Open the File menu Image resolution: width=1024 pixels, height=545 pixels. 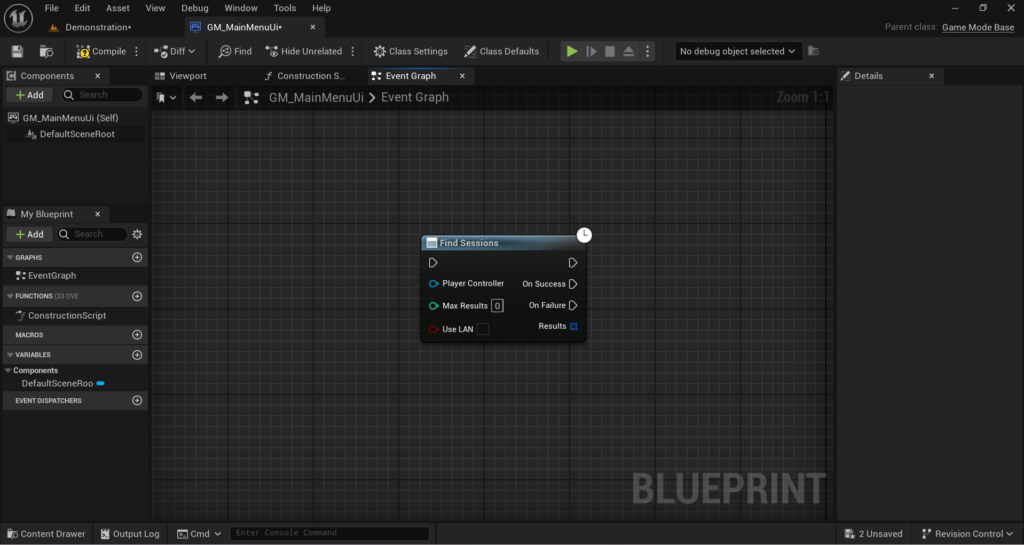tap(52, 8)
